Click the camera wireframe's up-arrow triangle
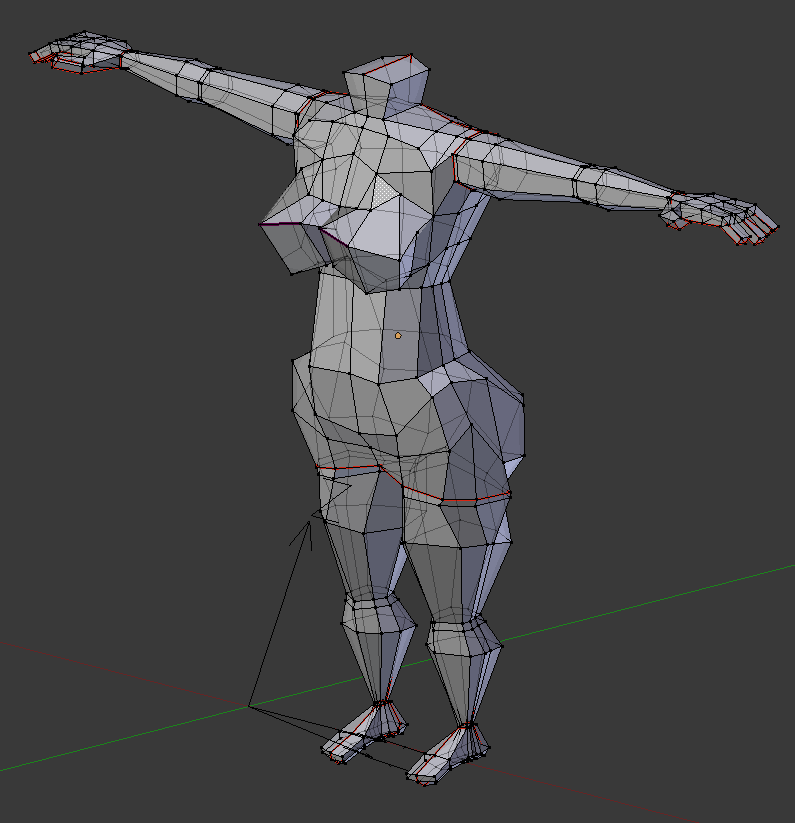The image size is (795, 823). coord(304,535)
